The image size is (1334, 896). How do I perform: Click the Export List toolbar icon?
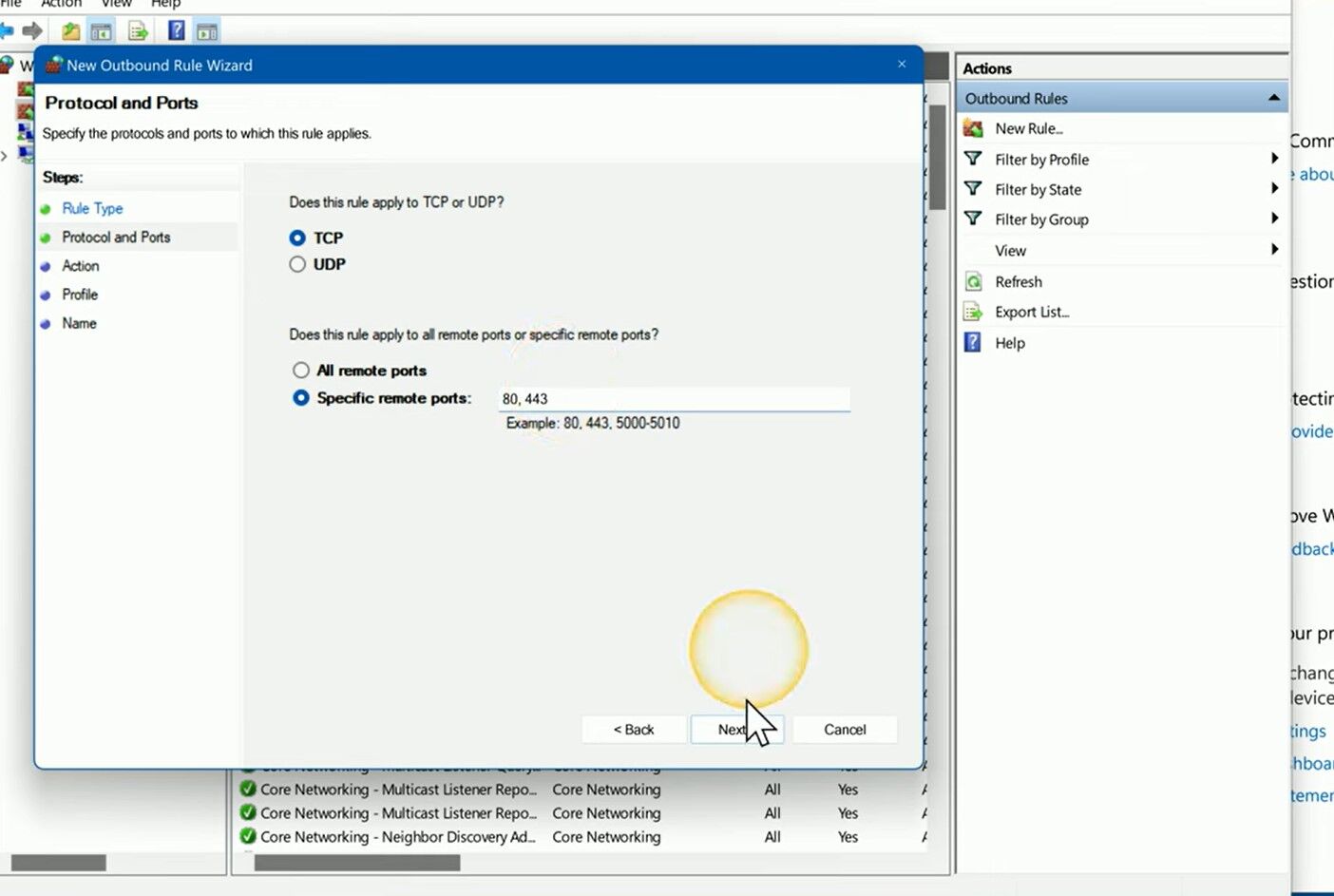point(138,31)
